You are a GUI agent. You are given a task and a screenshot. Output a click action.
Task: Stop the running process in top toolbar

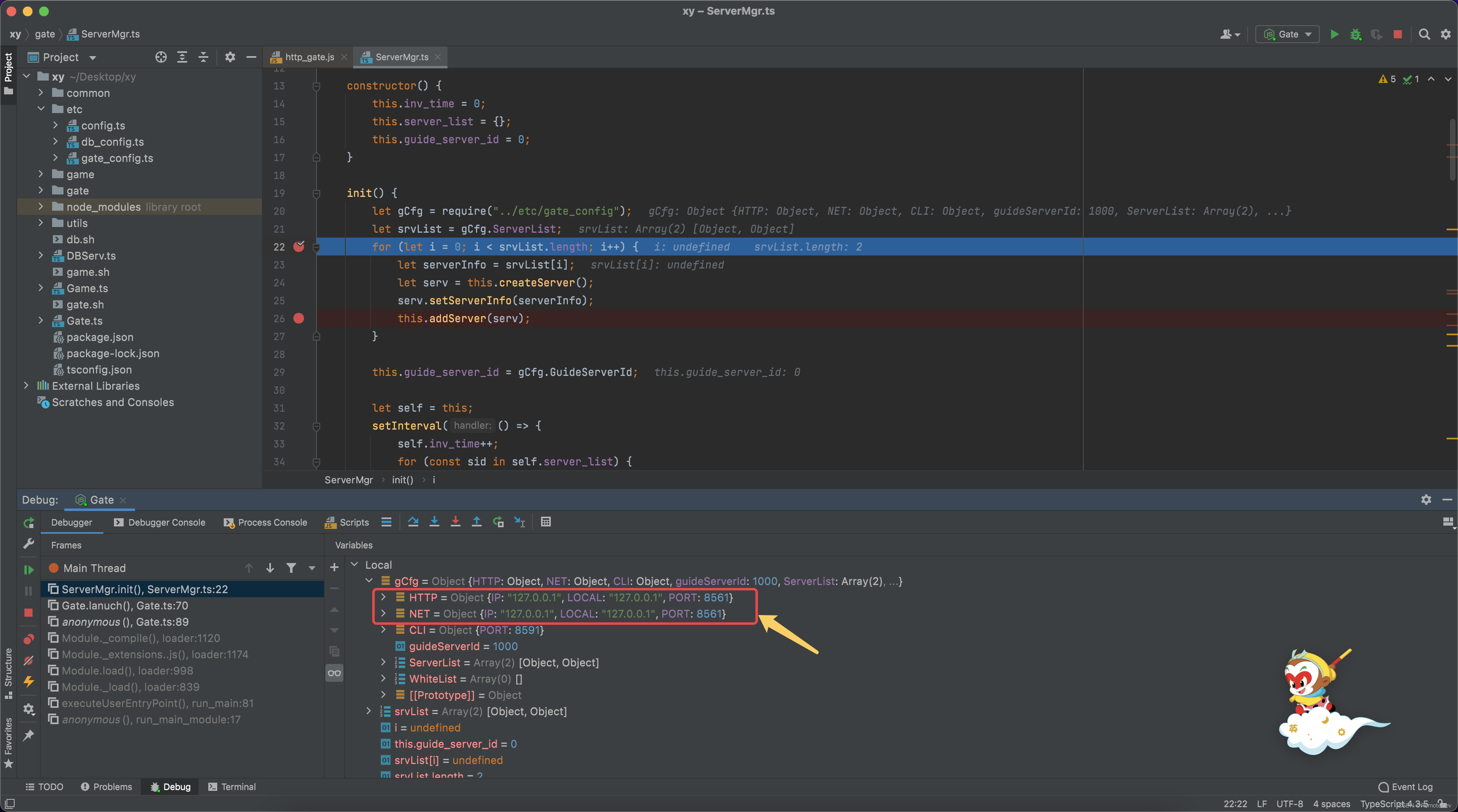[1397, 34]
